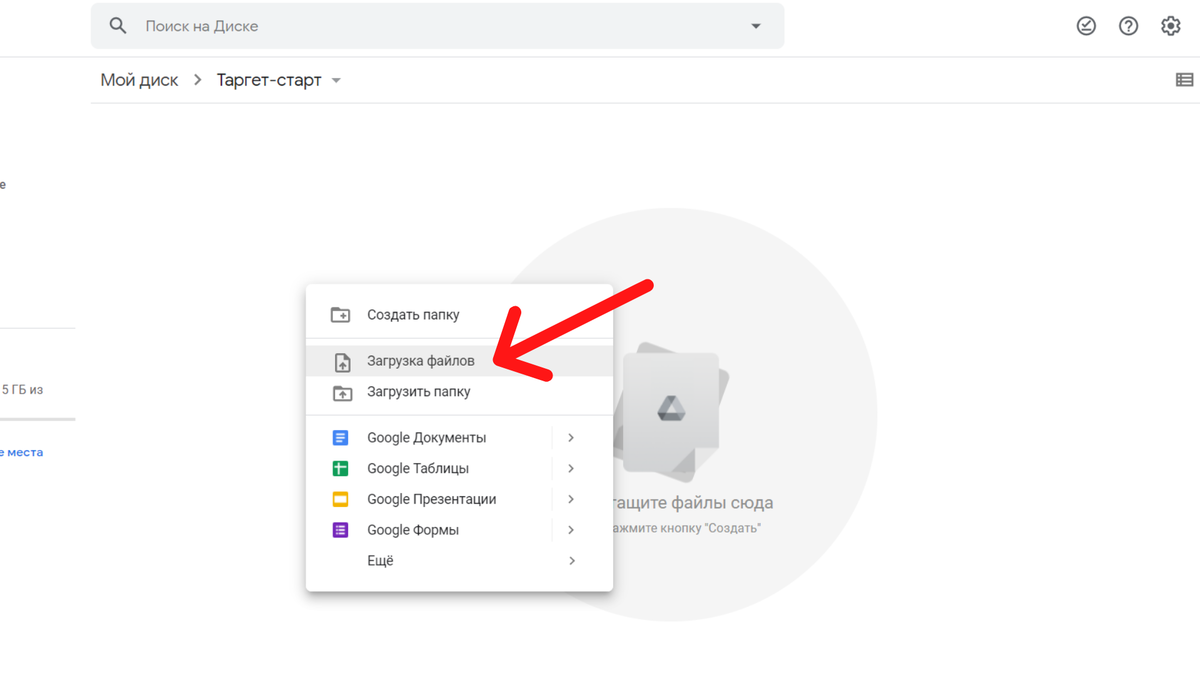Click the Google Презентации yellow icon
The image size is (1200, 675).
341,499
